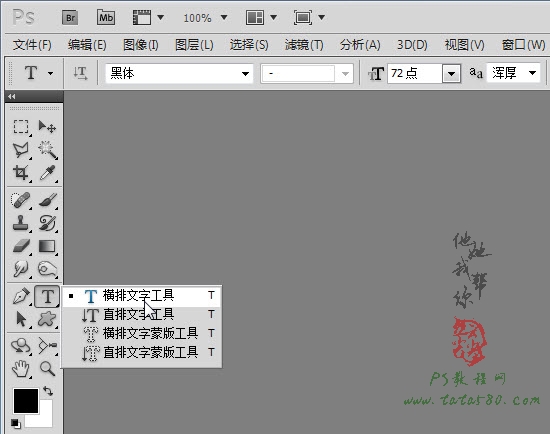Select the History Brush tool
Screen dimensions: 550x434
click(47, 223)
